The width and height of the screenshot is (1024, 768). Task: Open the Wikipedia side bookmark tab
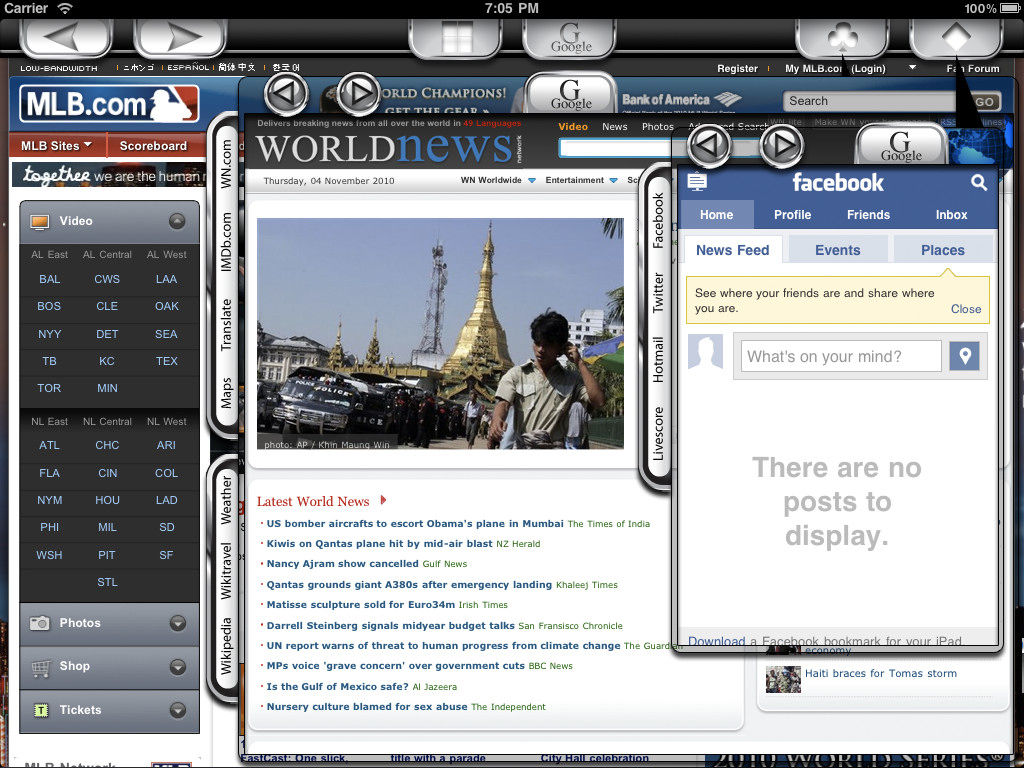coord(225,646)
